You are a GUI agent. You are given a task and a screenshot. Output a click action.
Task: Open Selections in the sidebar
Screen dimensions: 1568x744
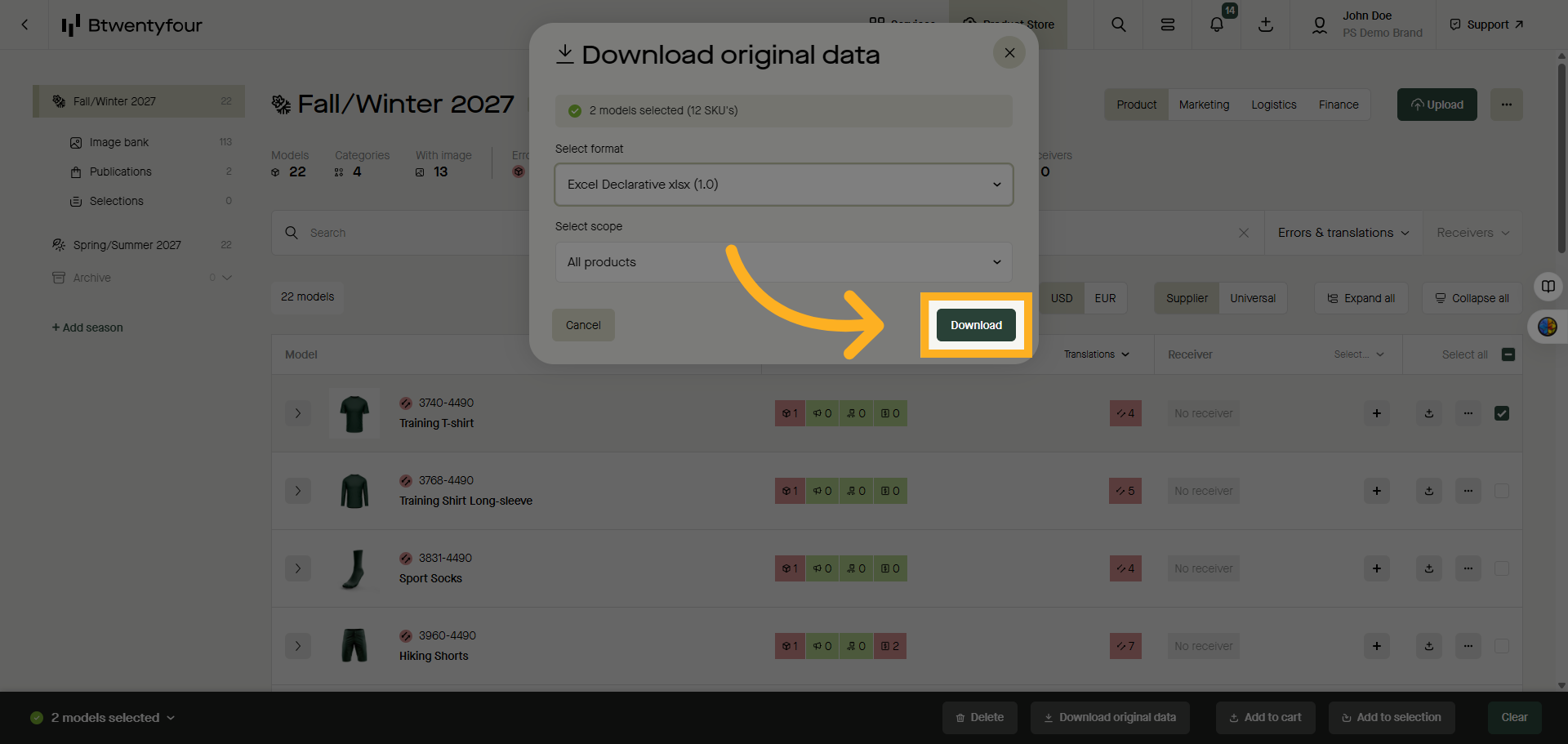pos(117,201)
